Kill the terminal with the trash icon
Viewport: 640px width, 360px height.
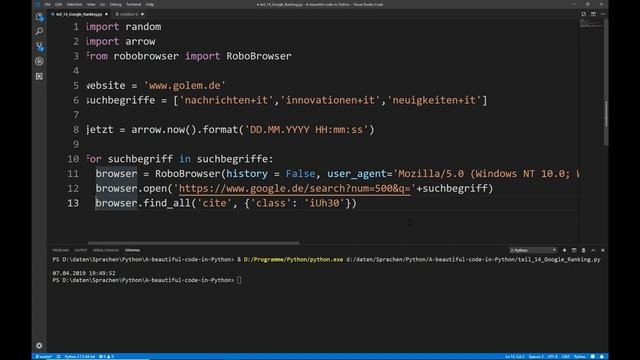(x=583, y=250)
